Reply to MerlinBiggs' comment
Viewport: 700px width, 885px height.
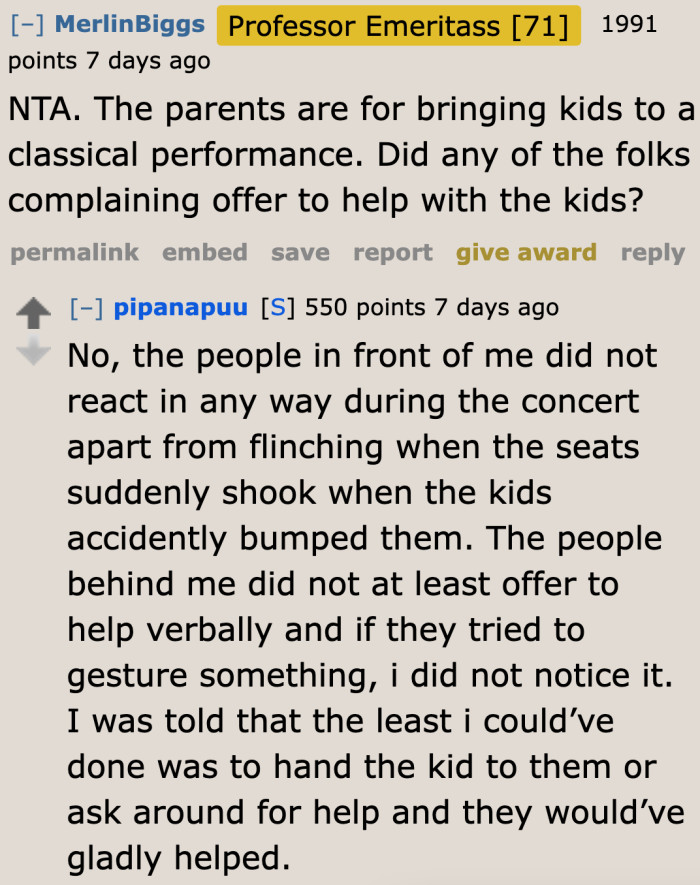[x=652, y=252]
